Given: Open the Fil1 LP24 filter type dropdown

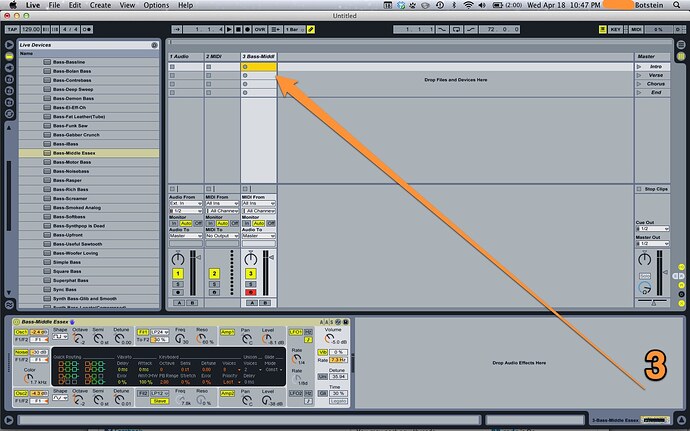Looking at the screenshot, I should click(160, 332).
